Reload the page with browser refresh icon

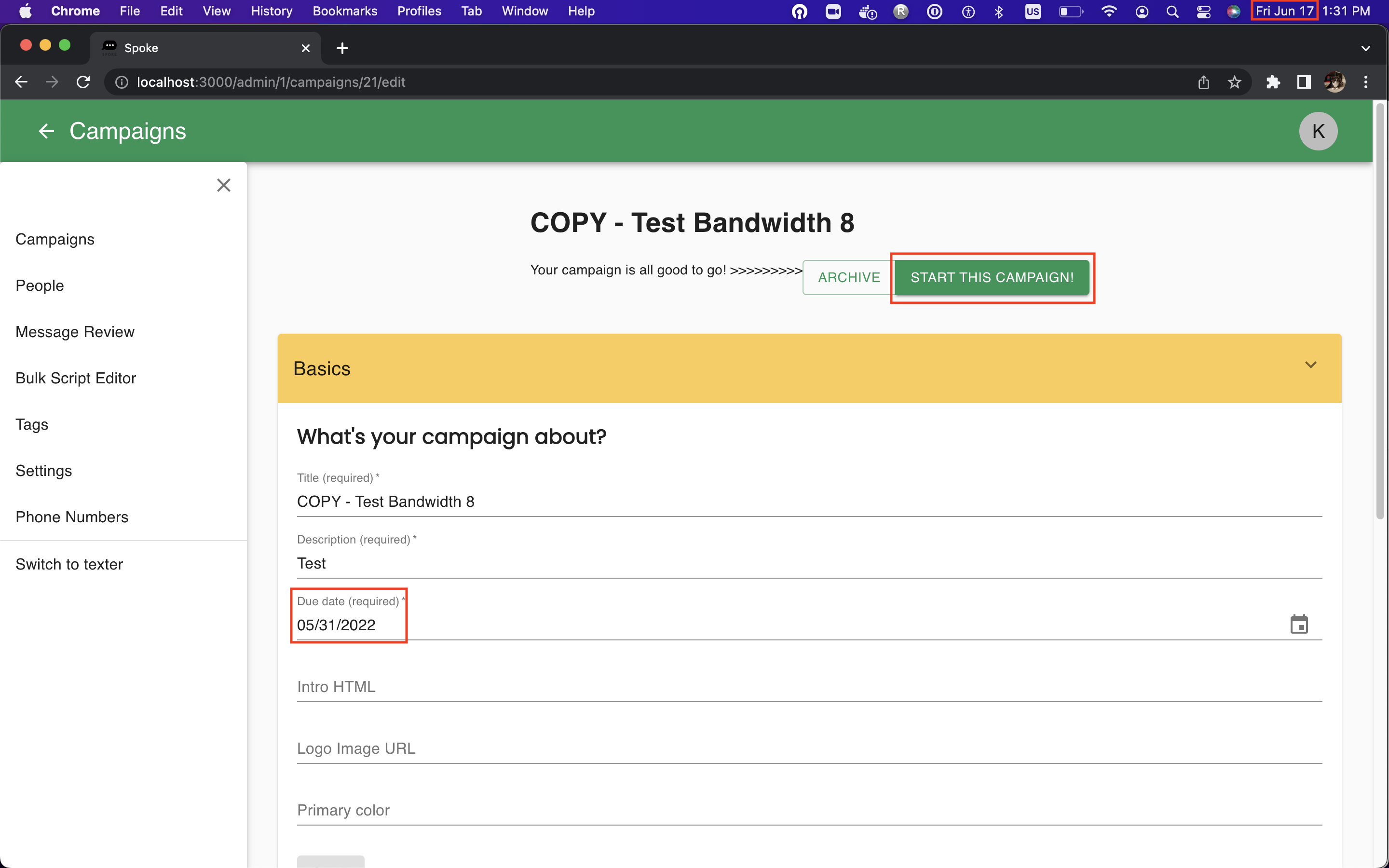click(x=83, y=82)
